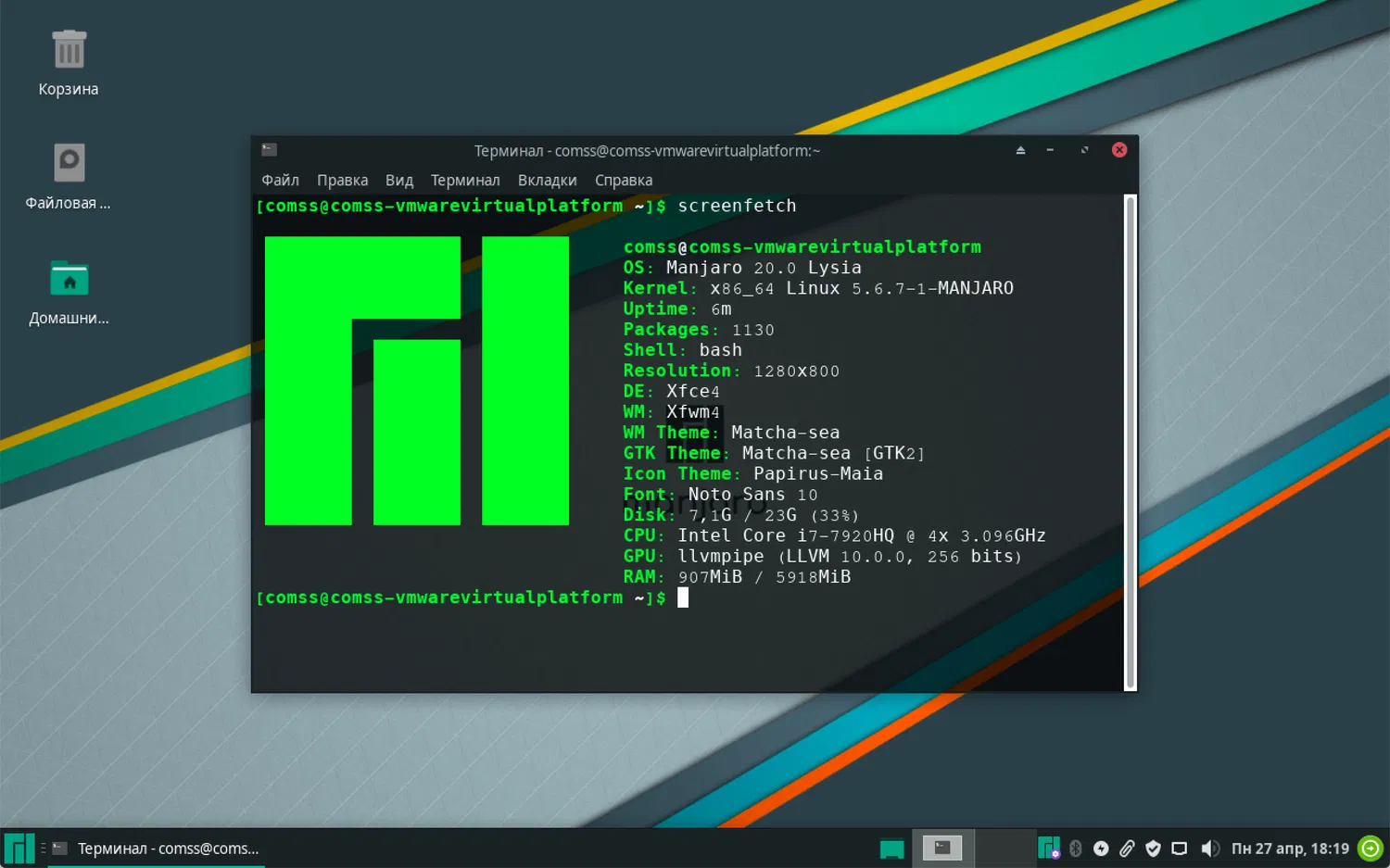Click the 'OS: Manjaro 20.0 Lysia' line
This screenshot has width=1390, height=868.
(742, 268)
